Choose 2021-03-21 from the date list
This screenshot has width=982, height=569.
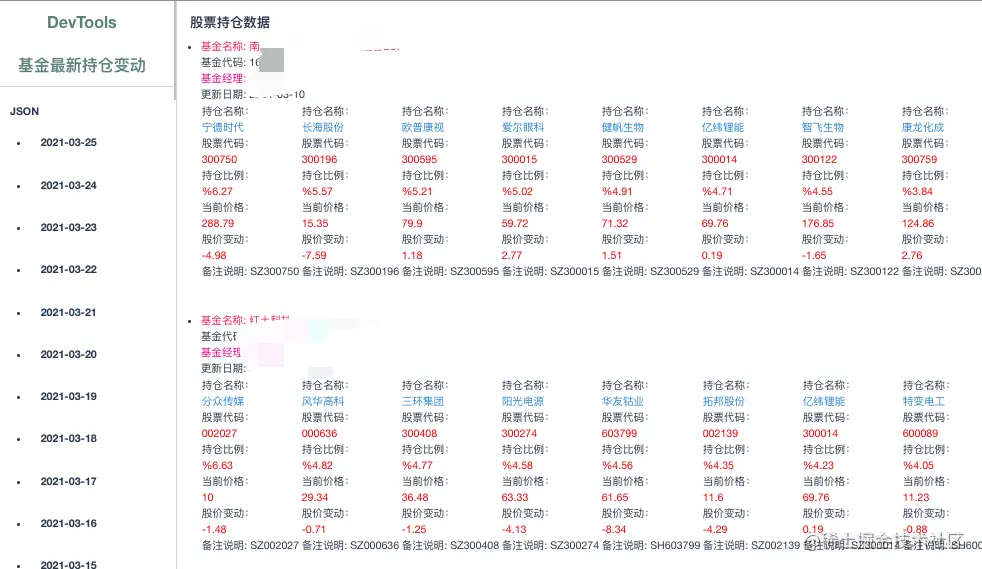coord(69,312)
